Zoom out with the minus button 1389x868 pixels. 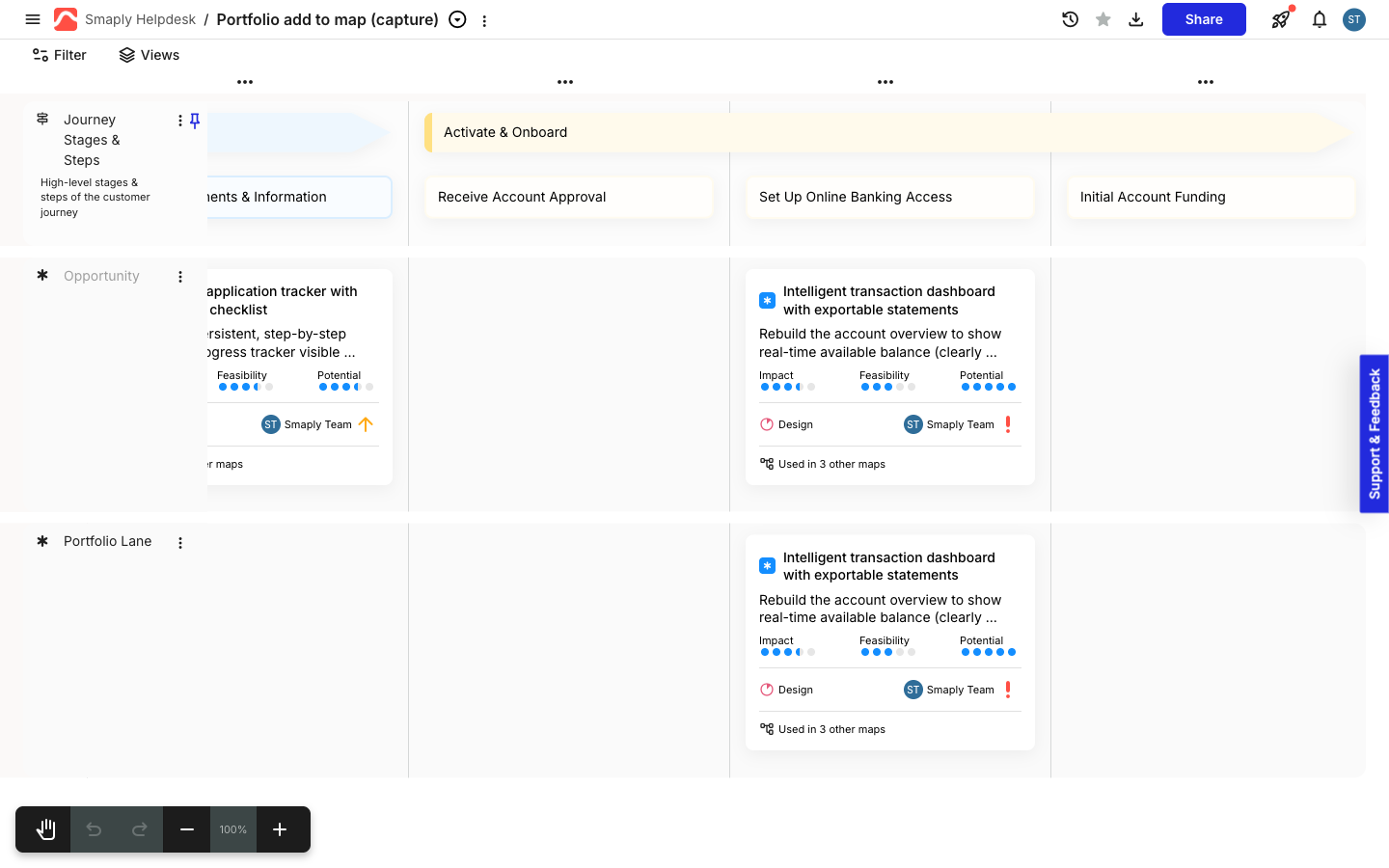(x=187, y=829)
